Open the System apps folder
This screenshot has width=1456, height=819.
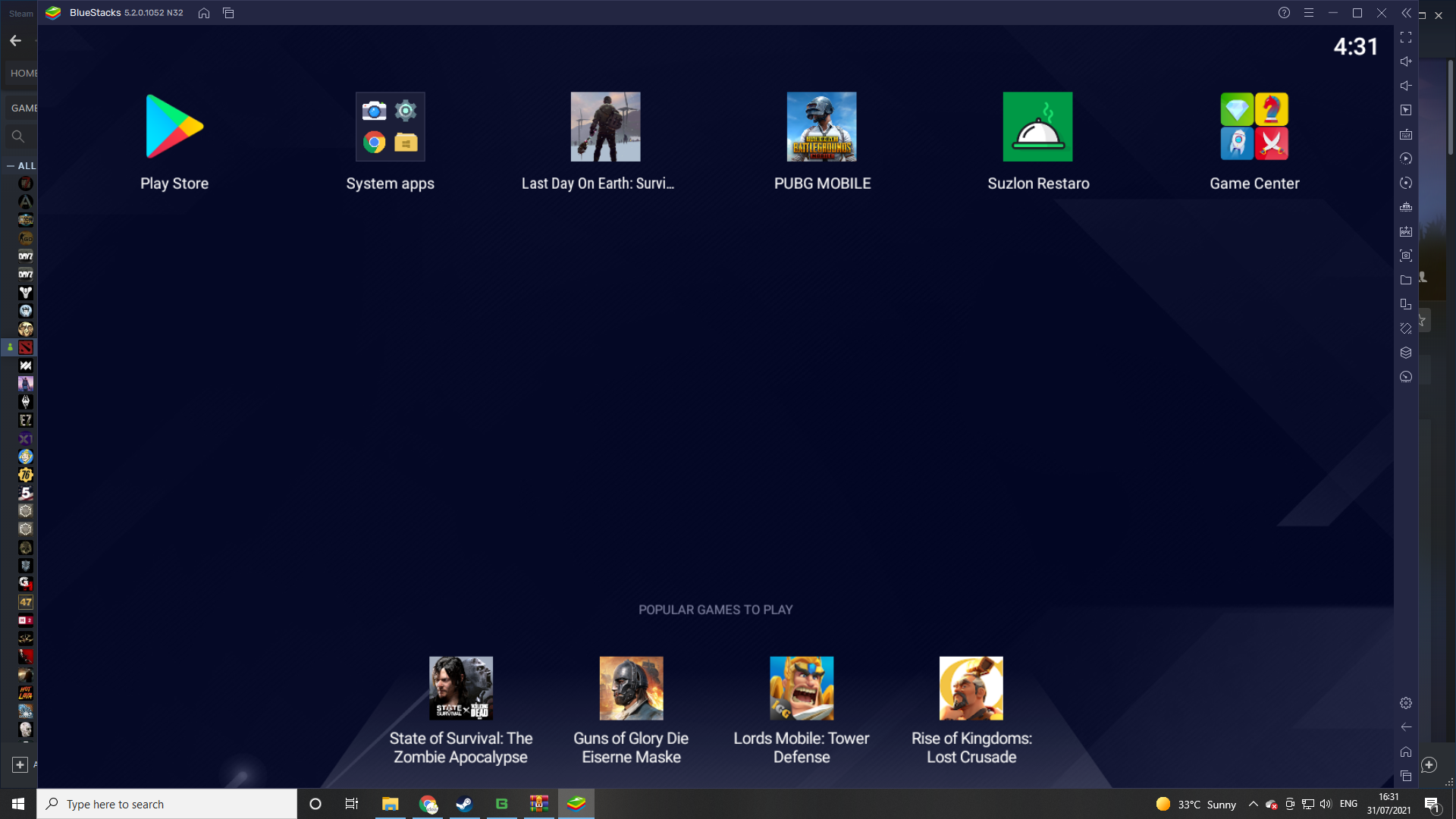(390, 127)
